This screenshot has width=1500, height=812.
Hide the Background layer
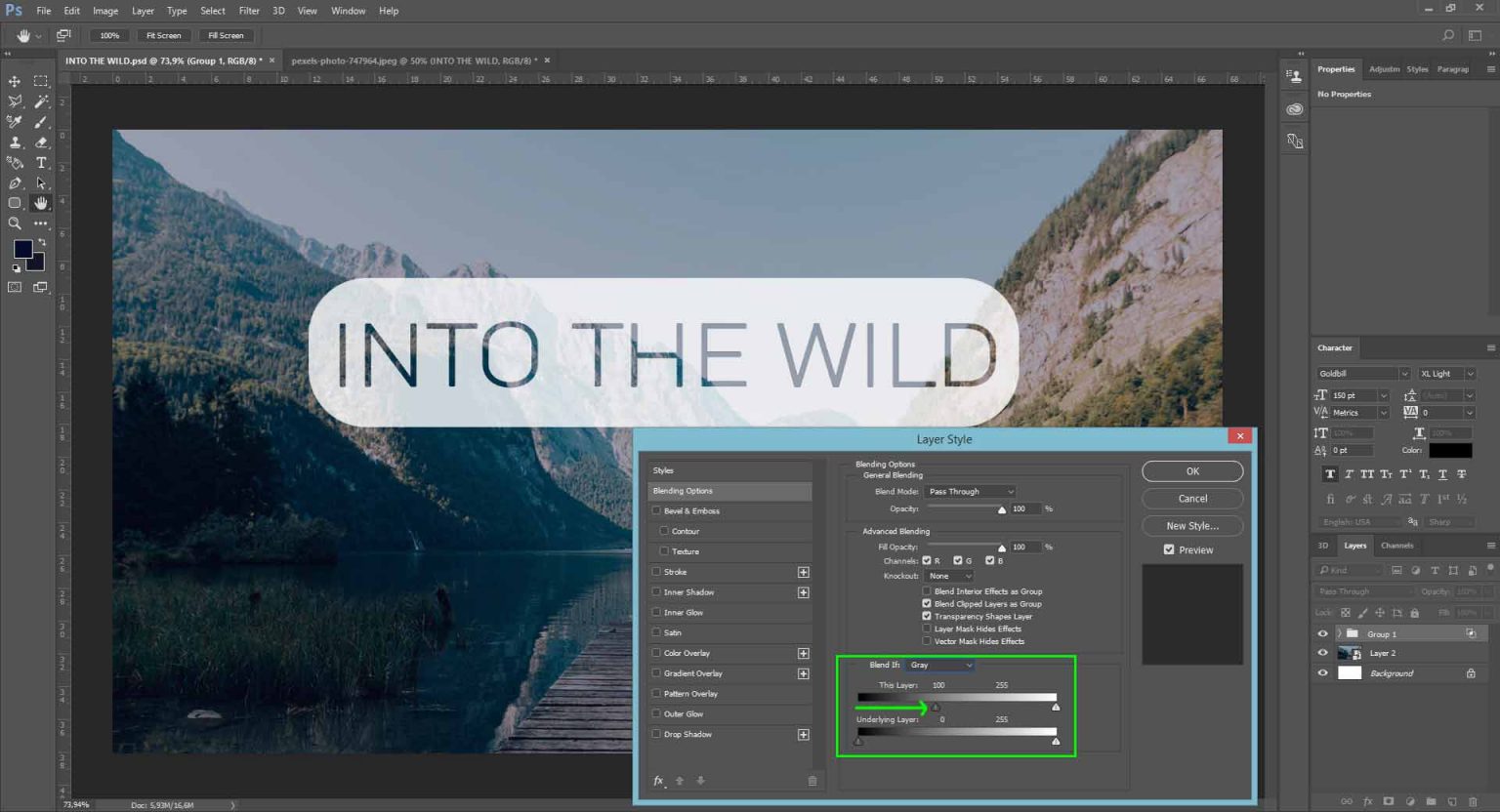tap(1323, 672)
